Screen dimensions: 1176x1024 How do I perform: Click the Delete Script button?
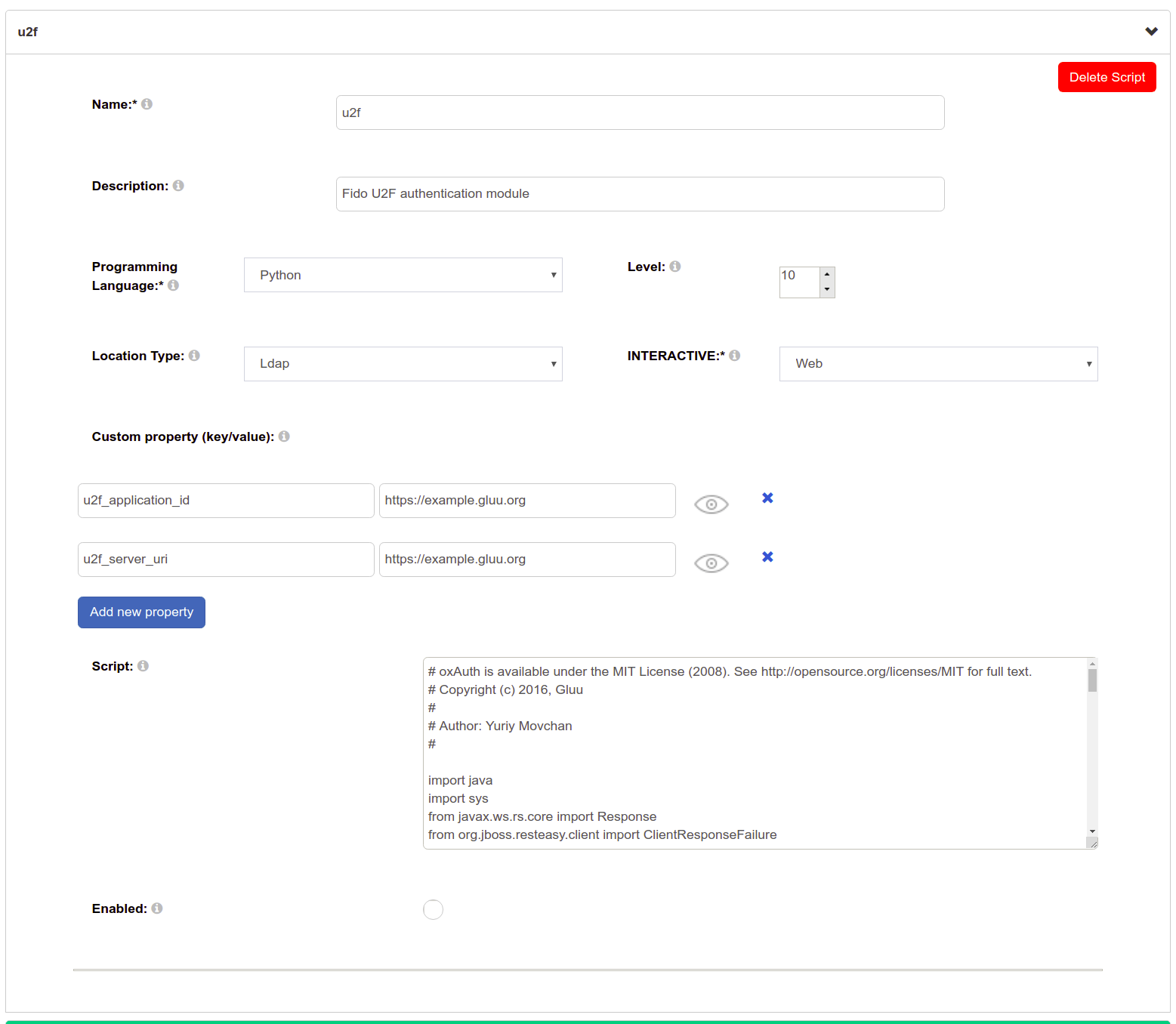1107,77
